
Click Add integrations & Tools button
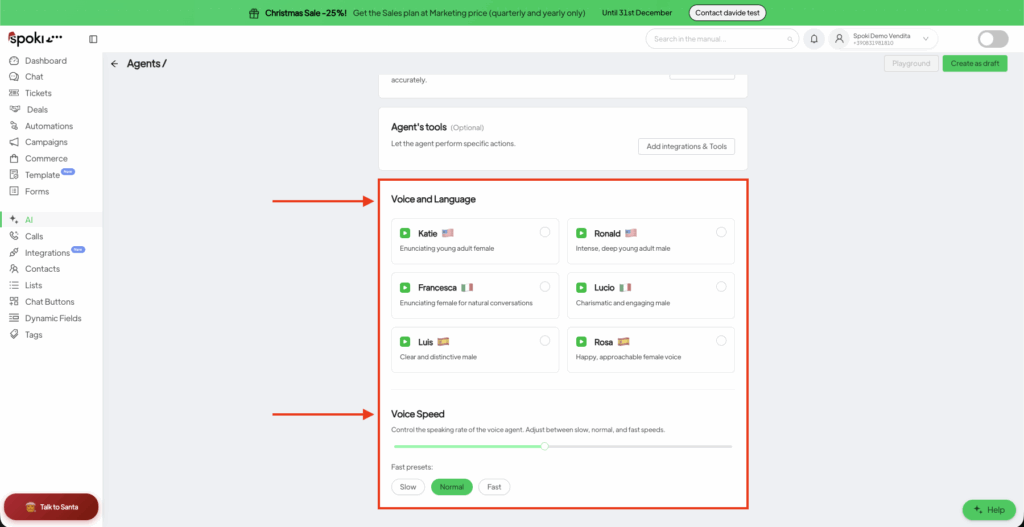click(686, 146)
